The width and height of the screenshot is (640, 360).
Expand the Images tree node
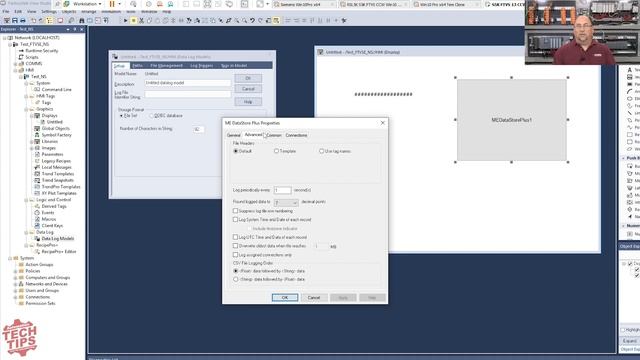(31, 148)
